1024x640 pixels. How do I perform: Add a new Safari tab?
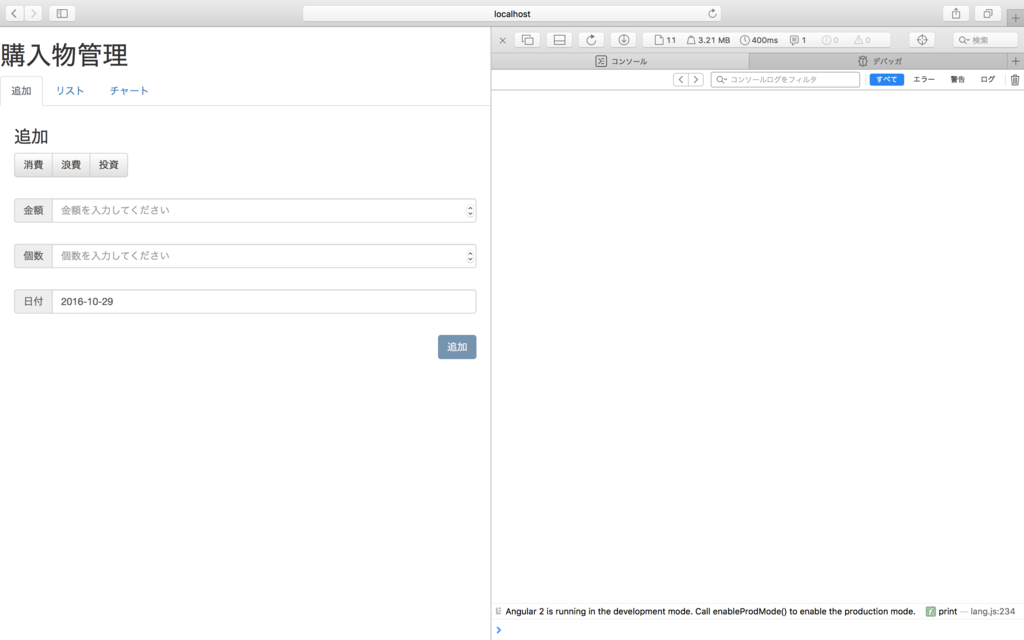1015,18
